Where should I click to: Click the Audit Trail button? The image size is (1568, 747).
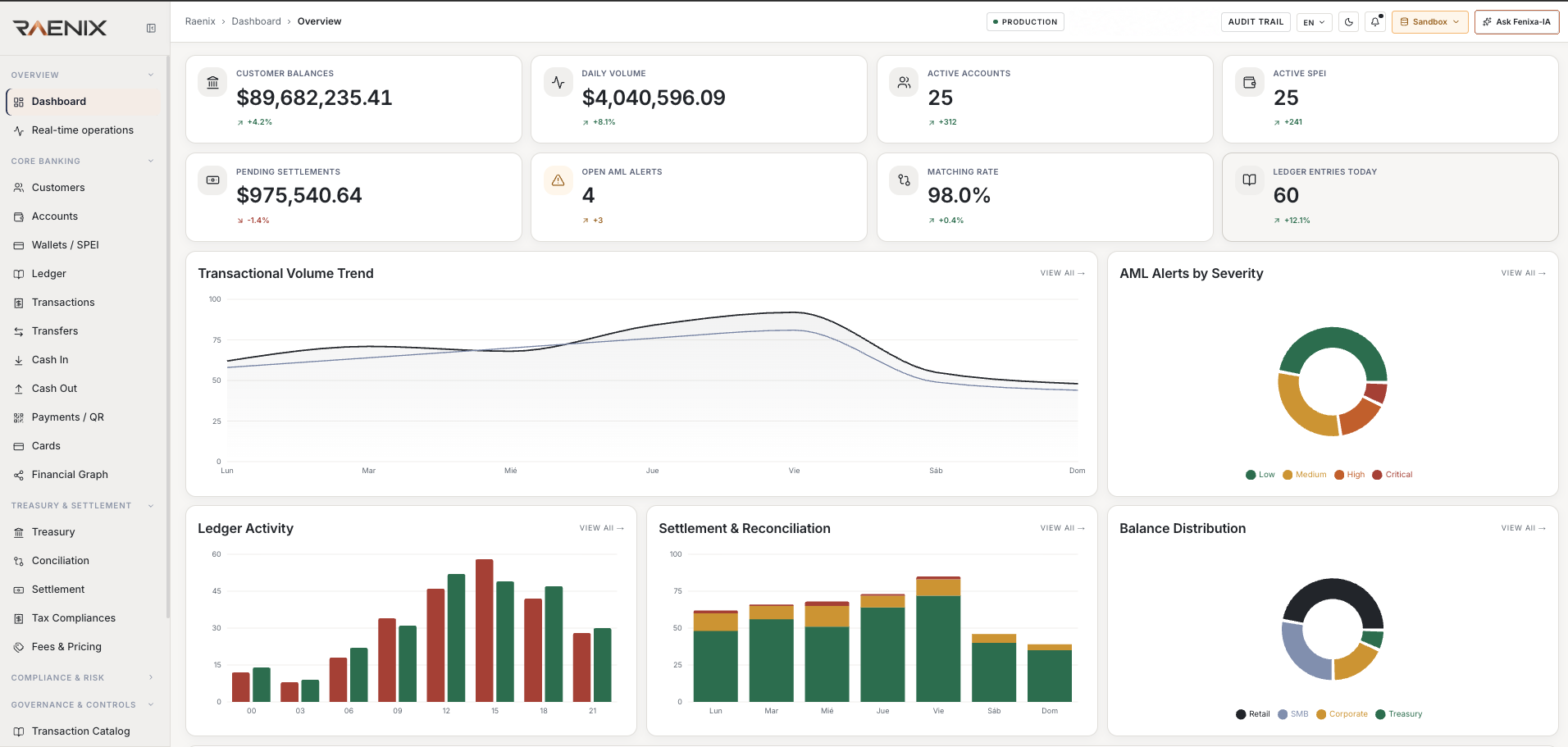click(1256, 22)
